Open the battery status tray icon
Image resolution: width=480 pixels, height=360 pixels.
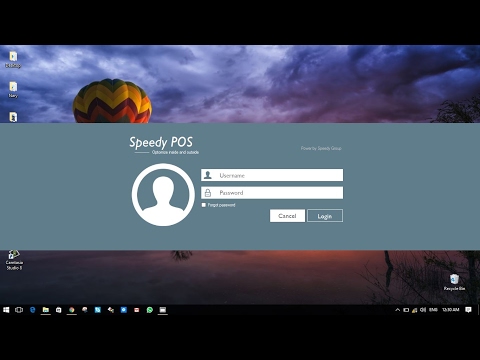pyautogui.click(x=406, y=310)
